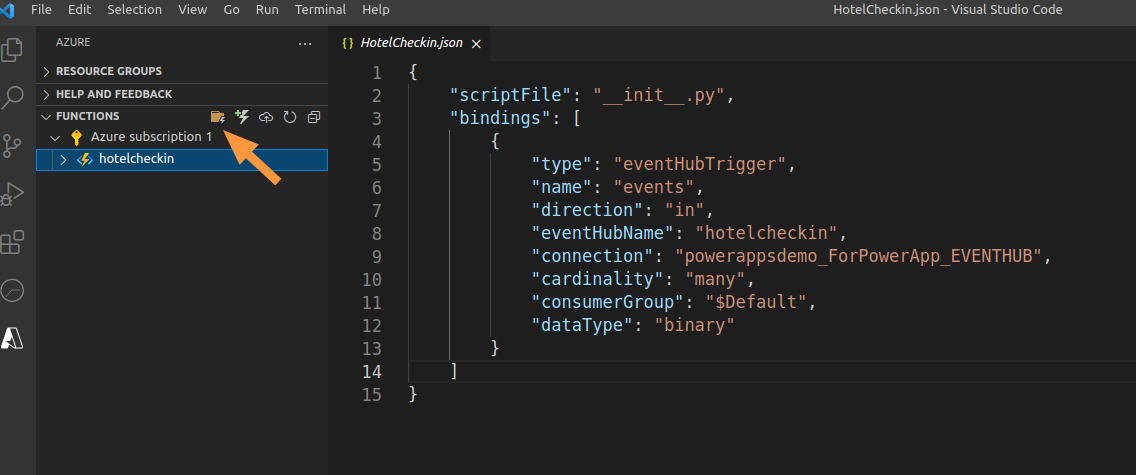Image resolution: width=1136 pixels, height=475 pixels.
Task: Open the Extensions view
Action: click(12, 243)
